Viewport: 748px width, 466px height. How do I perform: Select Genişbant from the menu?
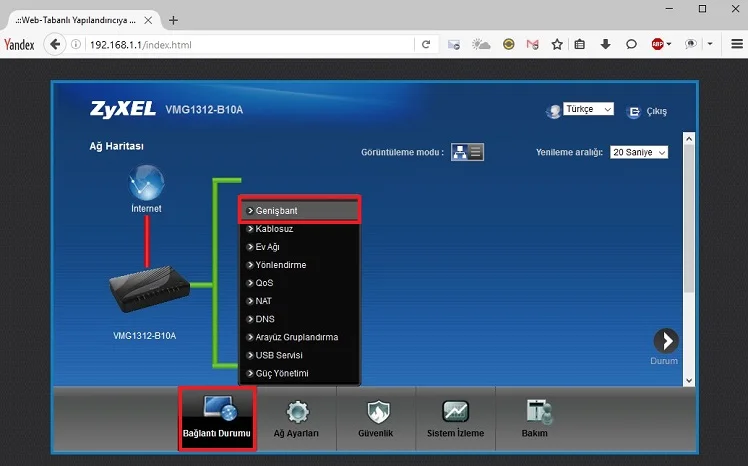[x=299, y=211]
